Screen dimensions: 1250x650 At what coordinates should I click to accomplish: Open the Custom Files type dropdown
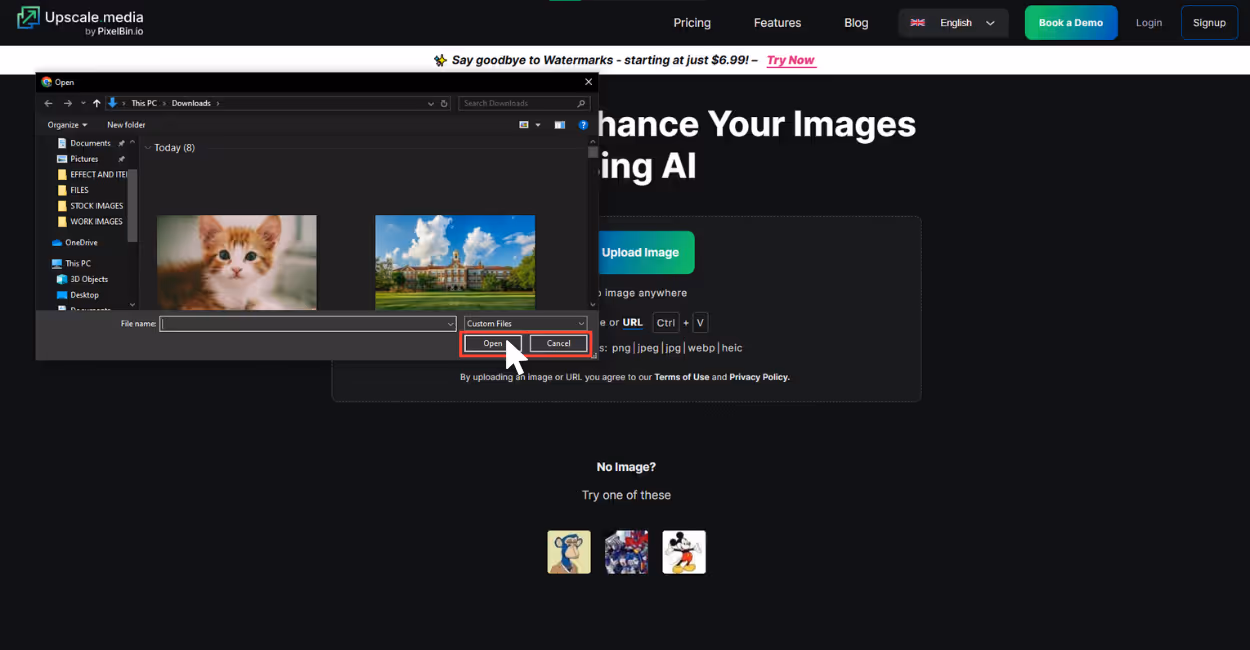[526, 323]
